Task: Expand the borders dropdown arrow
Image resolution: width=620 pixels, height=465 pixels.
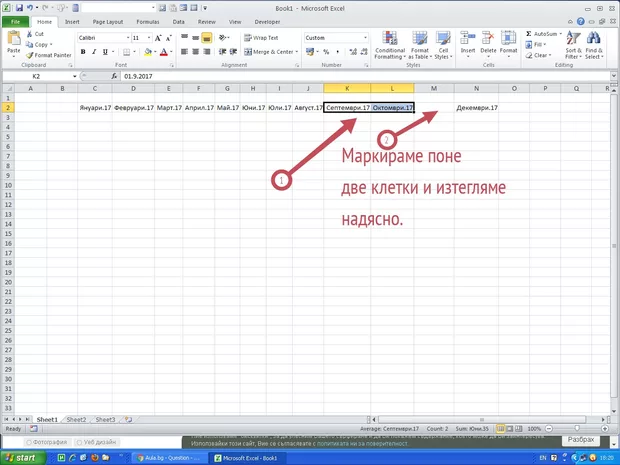Action: [x=134, y=52]
